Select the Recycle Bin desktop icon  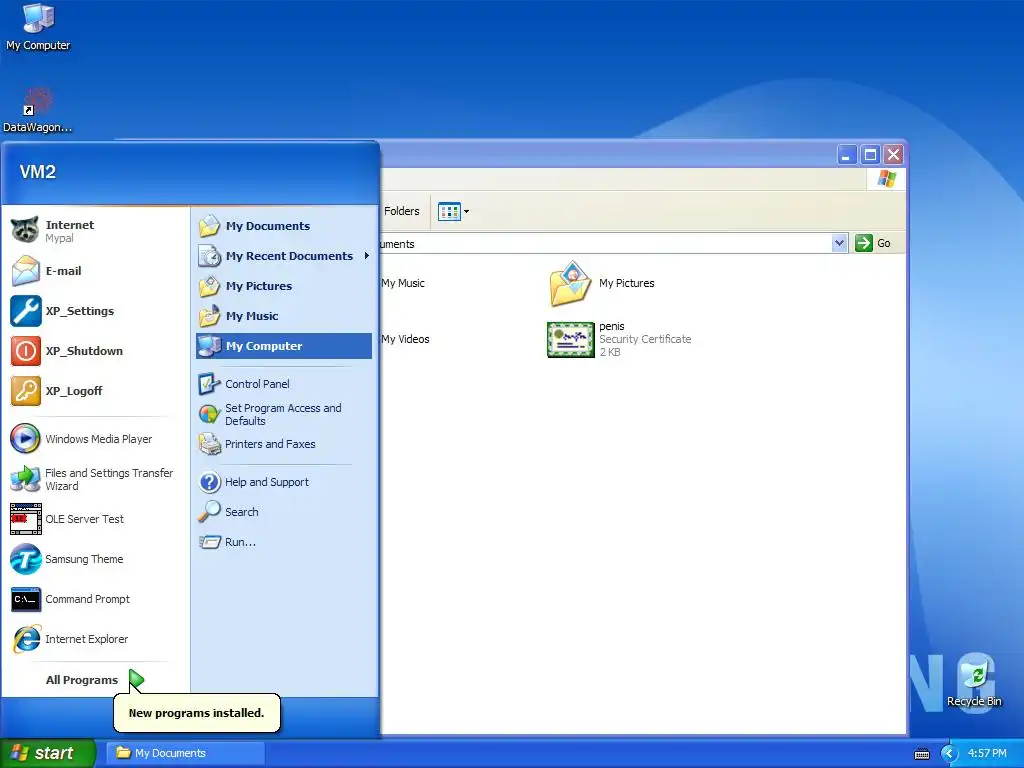974,680
